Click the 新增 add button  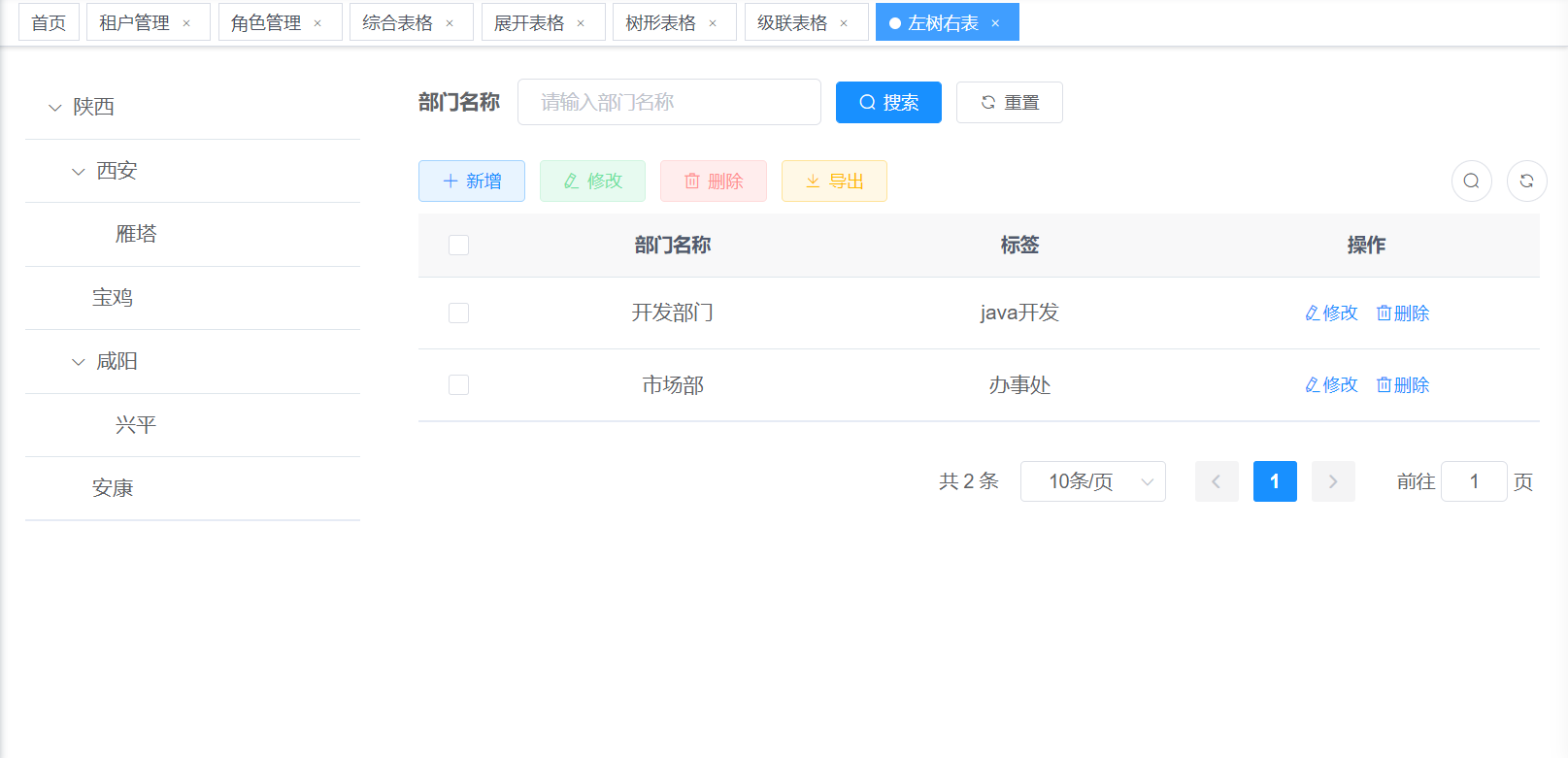click(472, 181)
